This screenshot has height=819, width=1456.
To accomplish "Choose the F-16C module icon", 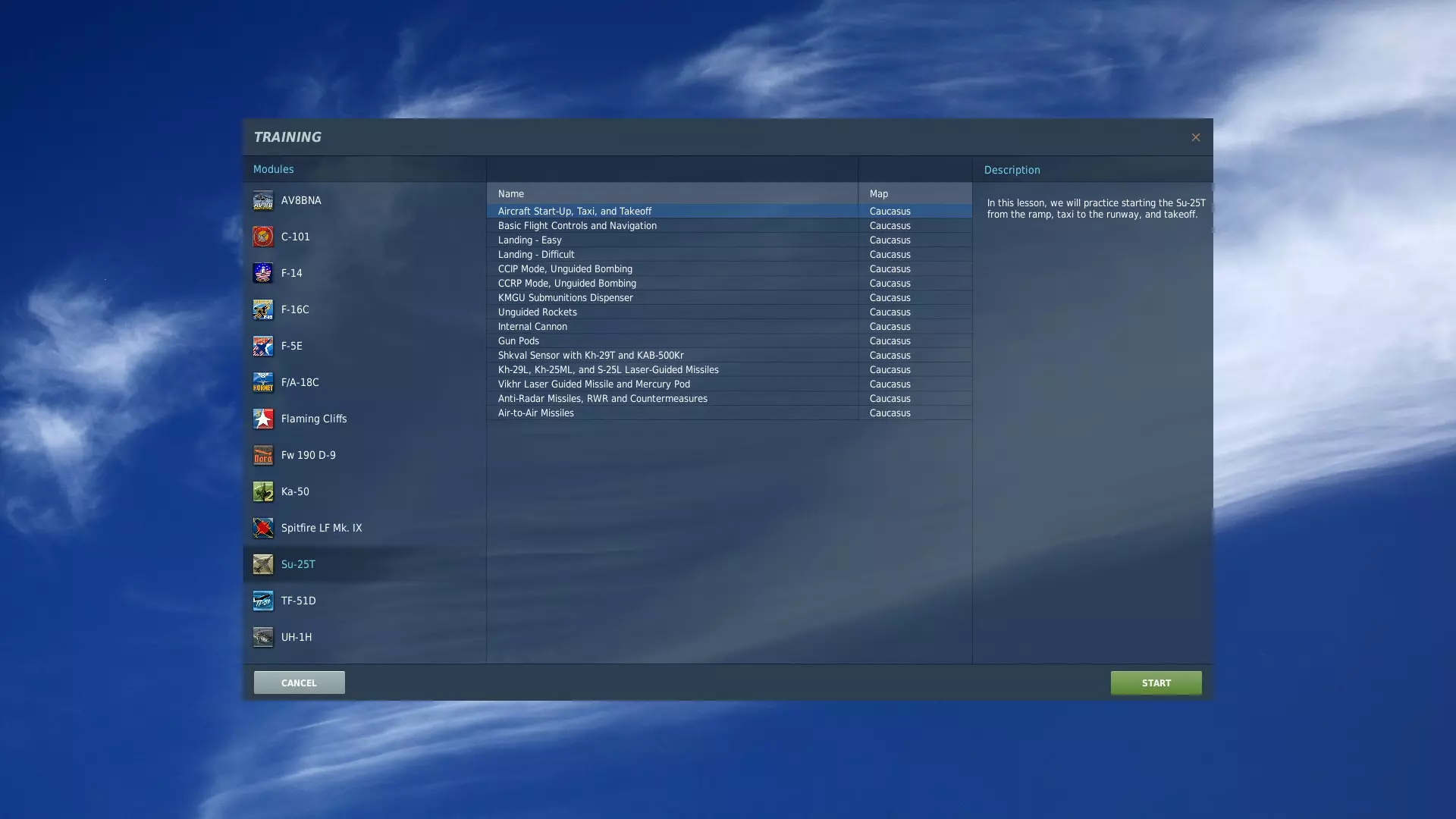I will pos(263,310).
